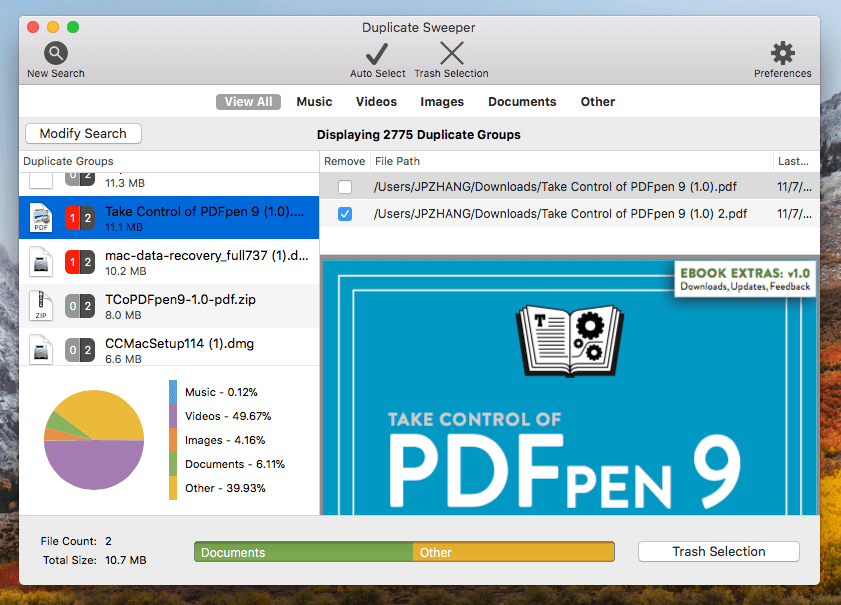
Task: Select the TCoPDFpen9-1.0-pdf.zip group
Action: 169,306
